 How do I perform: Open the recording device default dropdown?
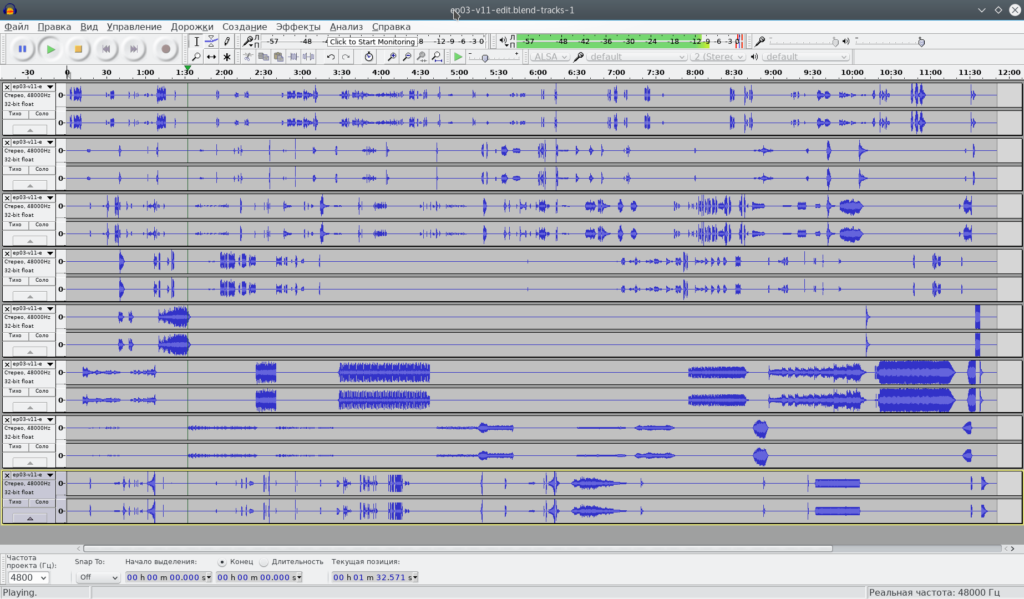click(636, 57)
